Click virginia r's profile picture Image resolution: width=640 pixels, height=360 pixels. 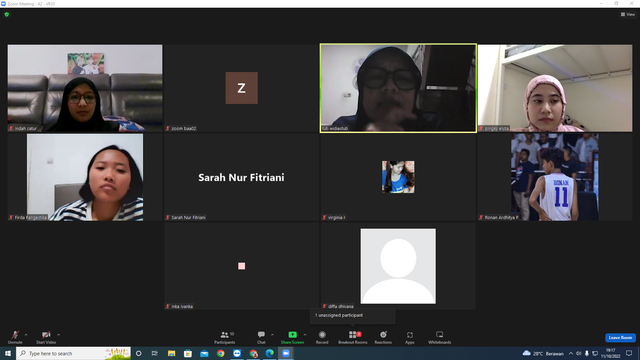click(398, 177)
